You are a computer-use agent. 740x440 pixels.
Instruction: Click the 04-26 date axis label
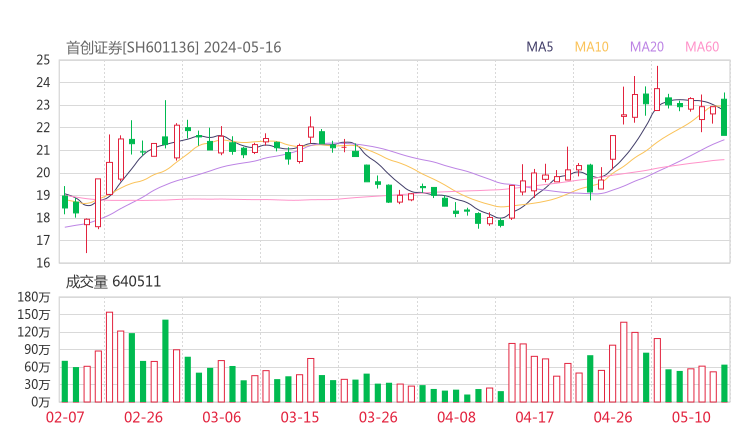pos(613,417)
